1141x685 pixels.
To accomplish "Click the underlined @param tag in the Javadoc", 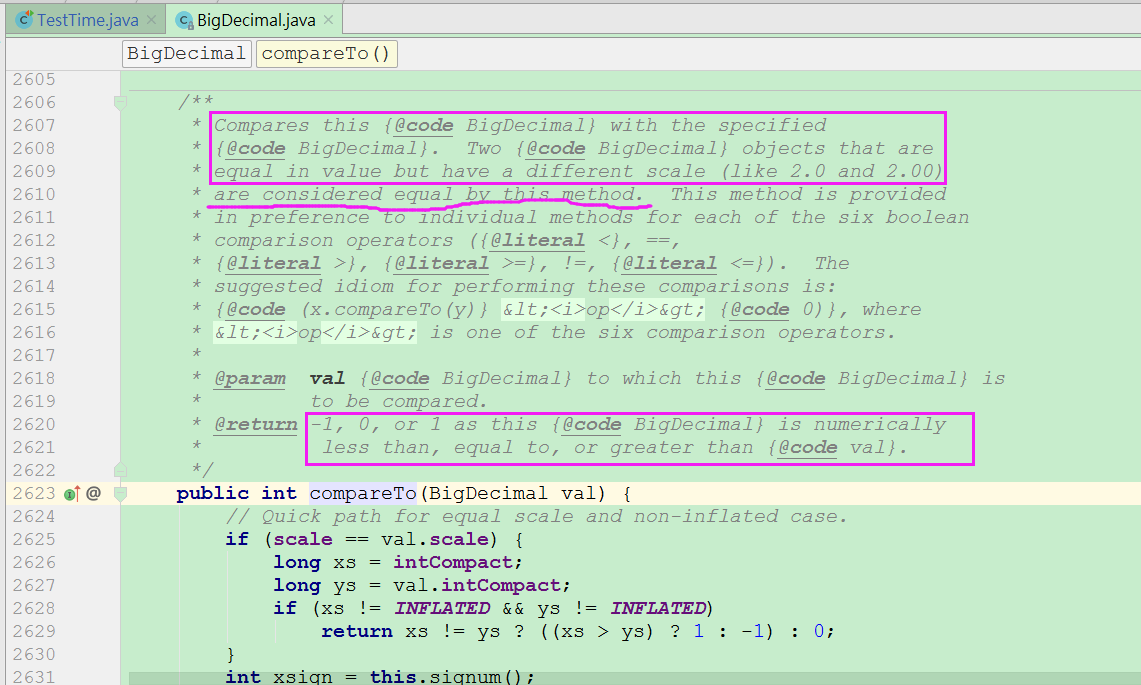I will [250, 378].
